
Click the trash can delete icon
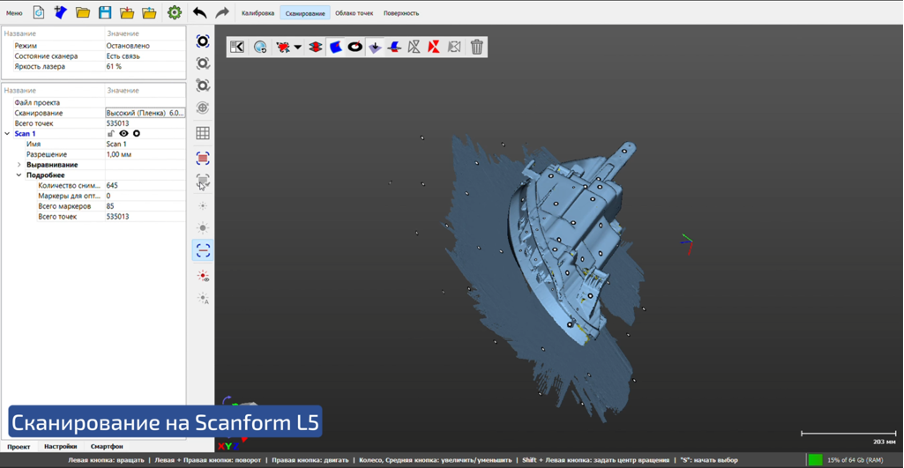[477, 47]
